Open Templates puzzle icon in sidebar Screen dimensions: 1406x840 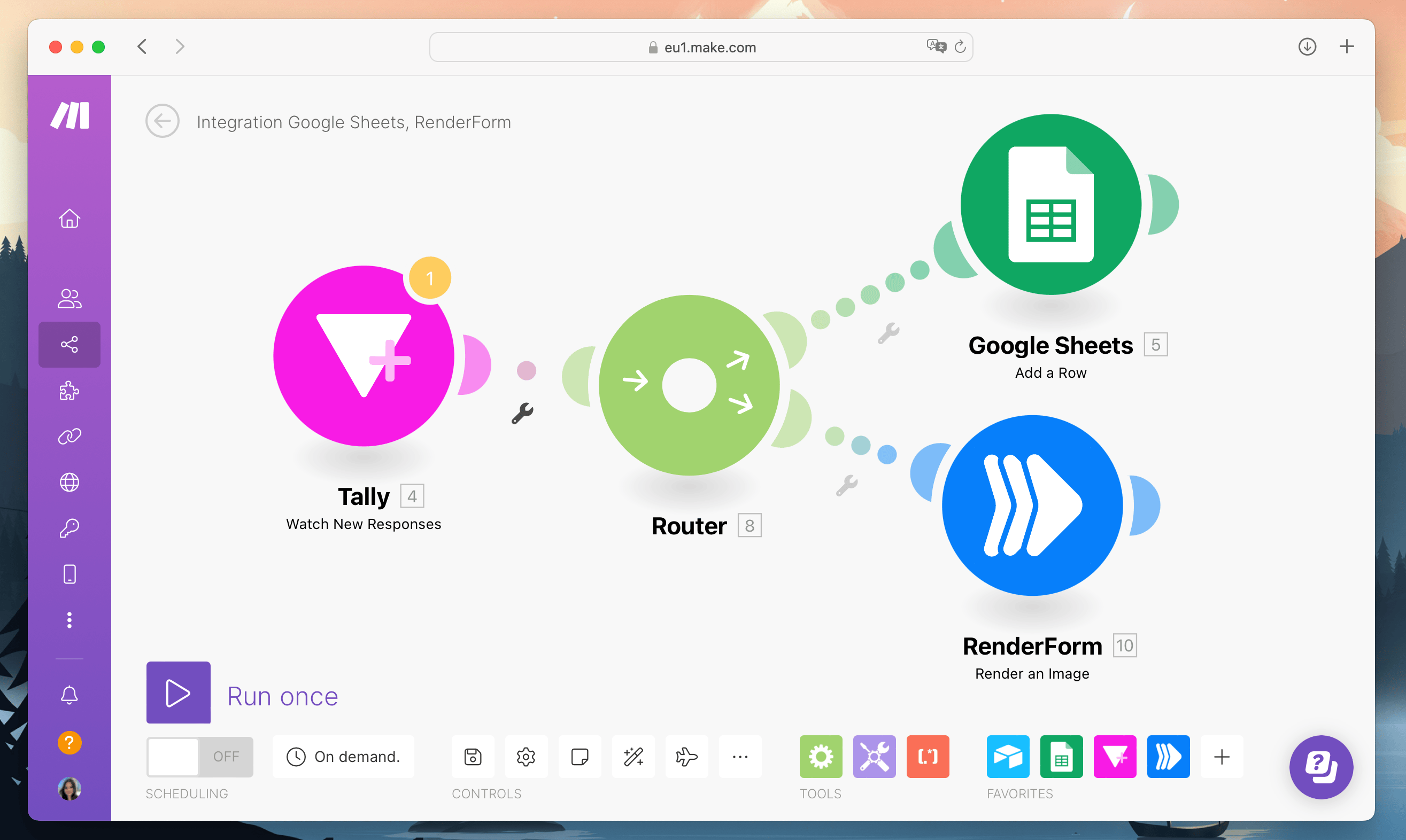click(69, 391)
